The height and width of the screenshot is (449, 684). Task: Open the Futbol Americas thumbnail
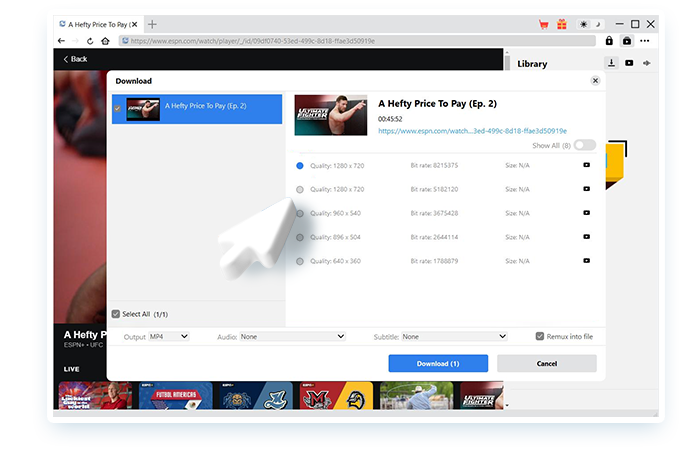(175, 395)
